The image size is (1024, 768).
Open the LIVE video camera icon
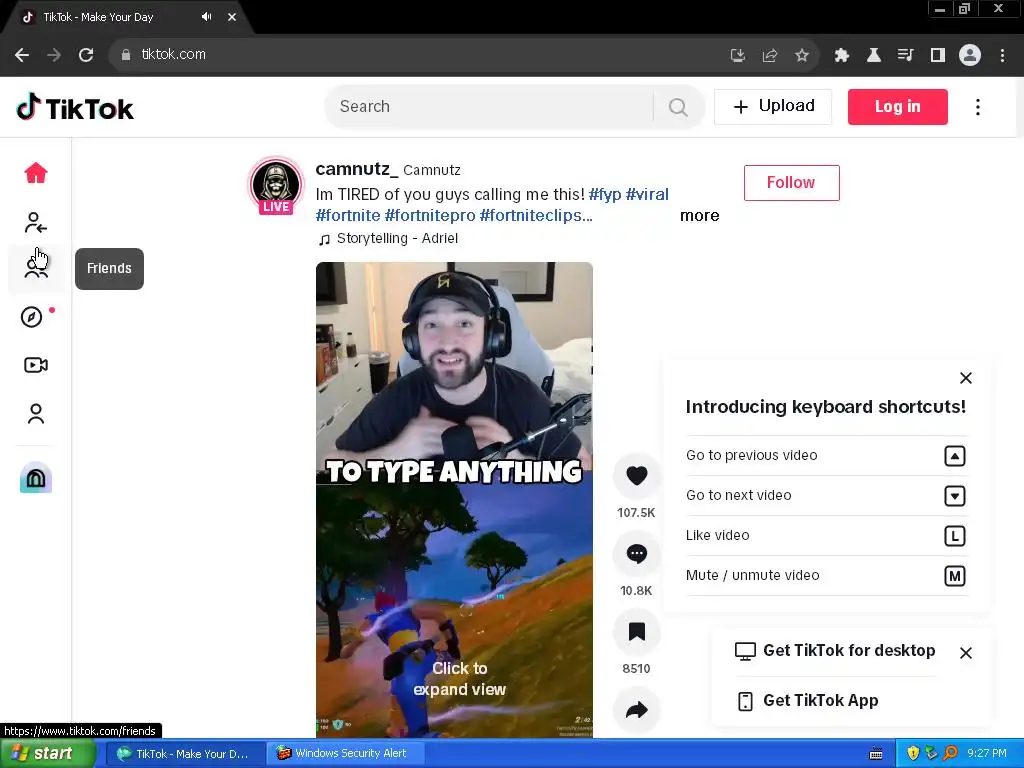36,365
